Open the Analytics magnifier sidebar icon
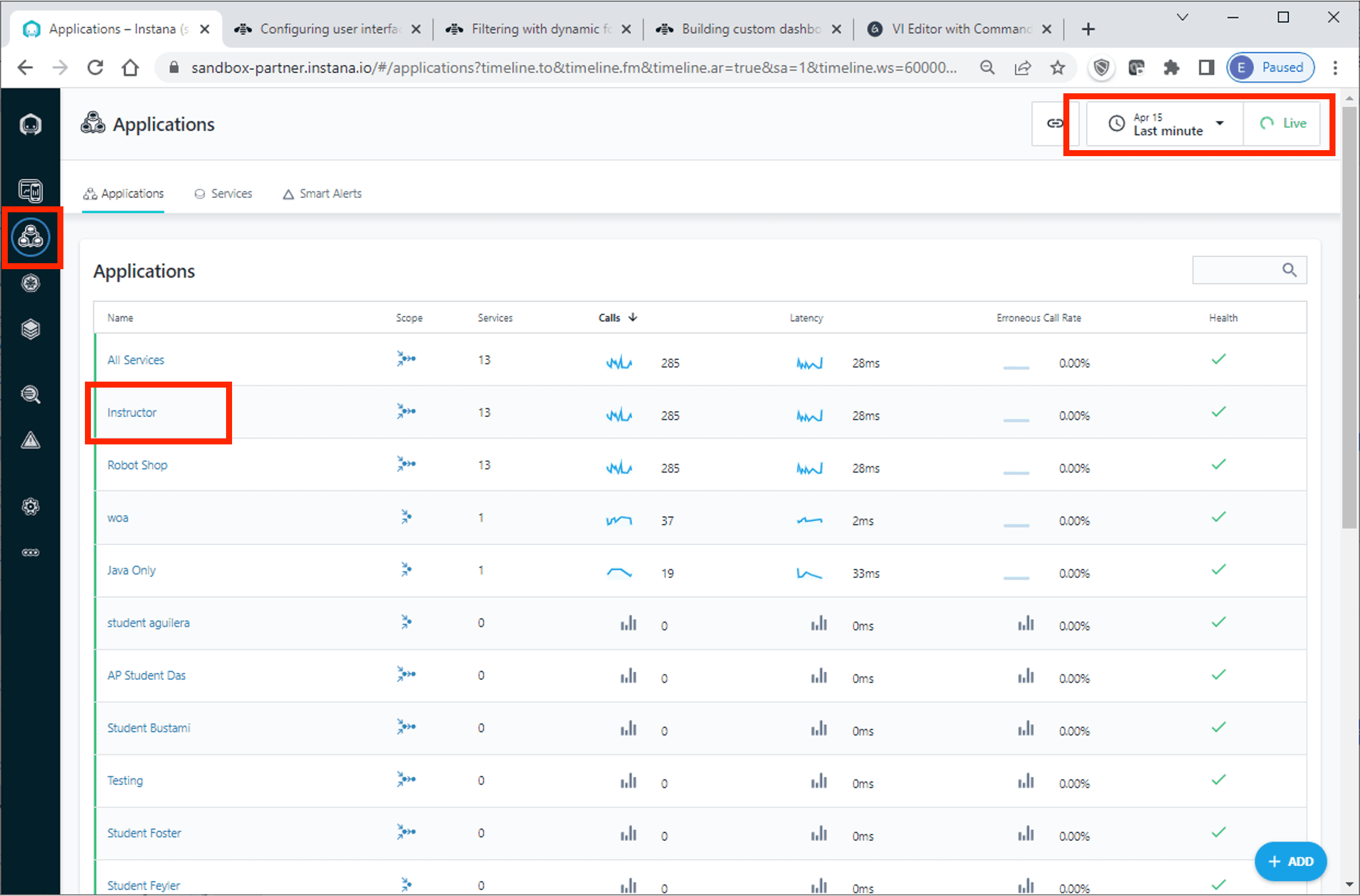The height and width of the screenshot is (896, 1360). coord(31,394)
